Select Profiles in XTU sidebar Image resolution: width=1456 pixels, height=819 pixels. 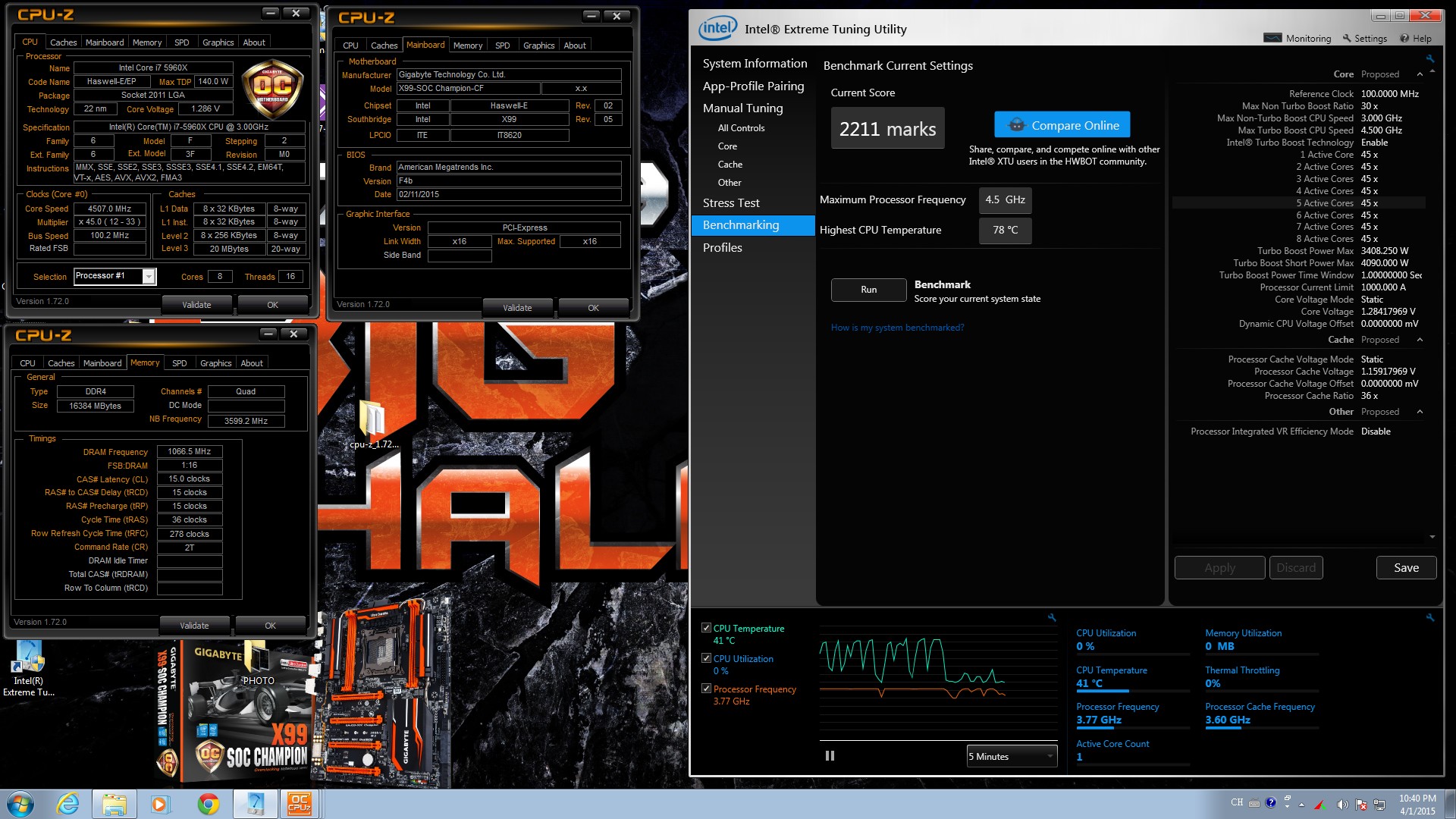(722, 248)
